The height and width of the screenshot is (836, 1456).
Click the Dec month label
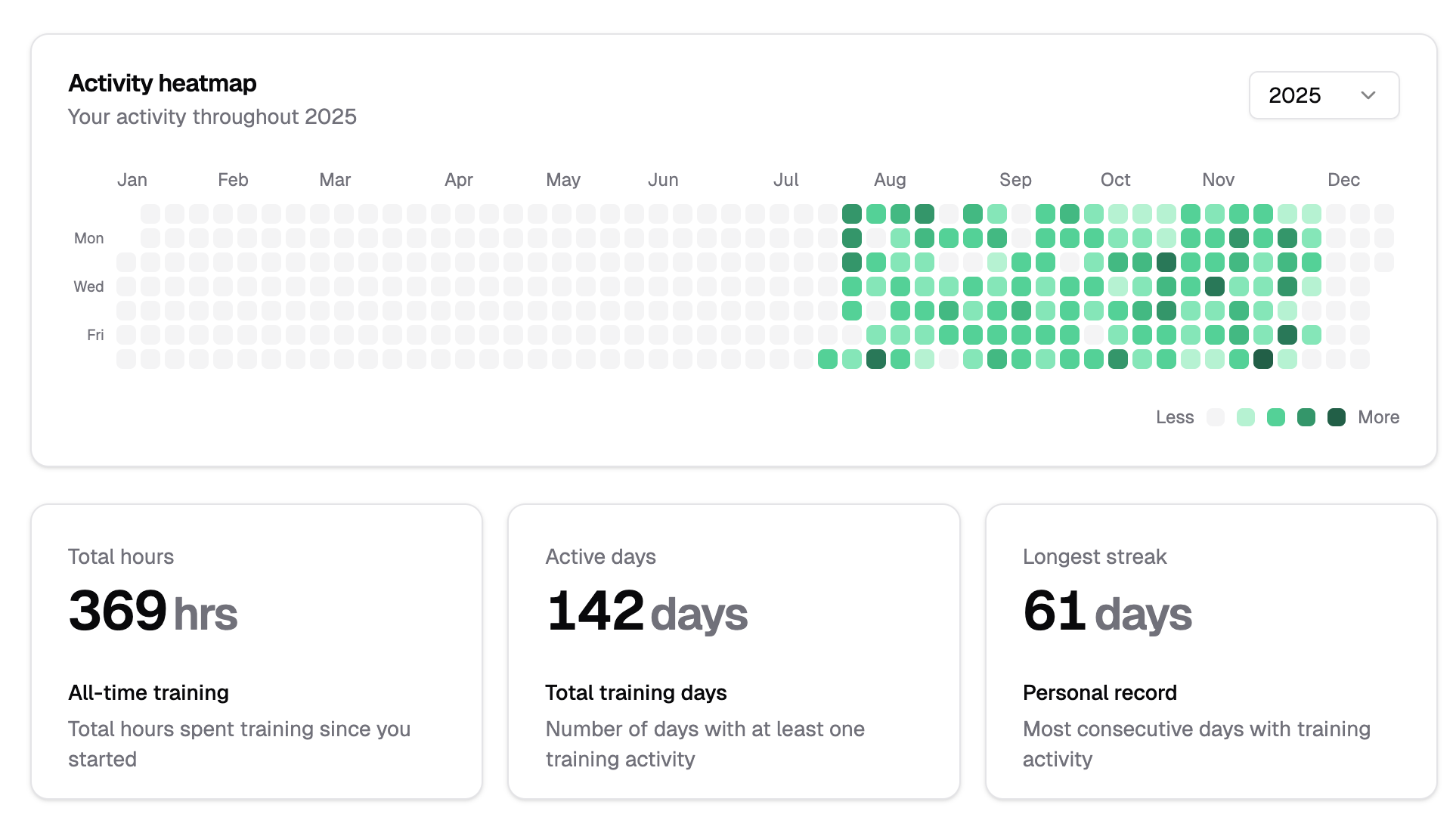[1343, 180]
